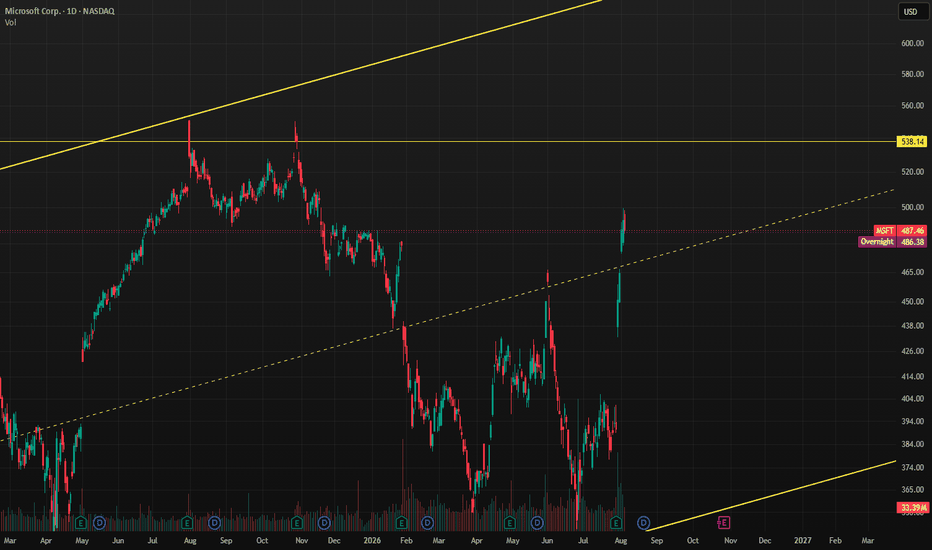Select the upper solid yellow trendline
The width and height of the screenshot is (932, 550).
point(301,86)
